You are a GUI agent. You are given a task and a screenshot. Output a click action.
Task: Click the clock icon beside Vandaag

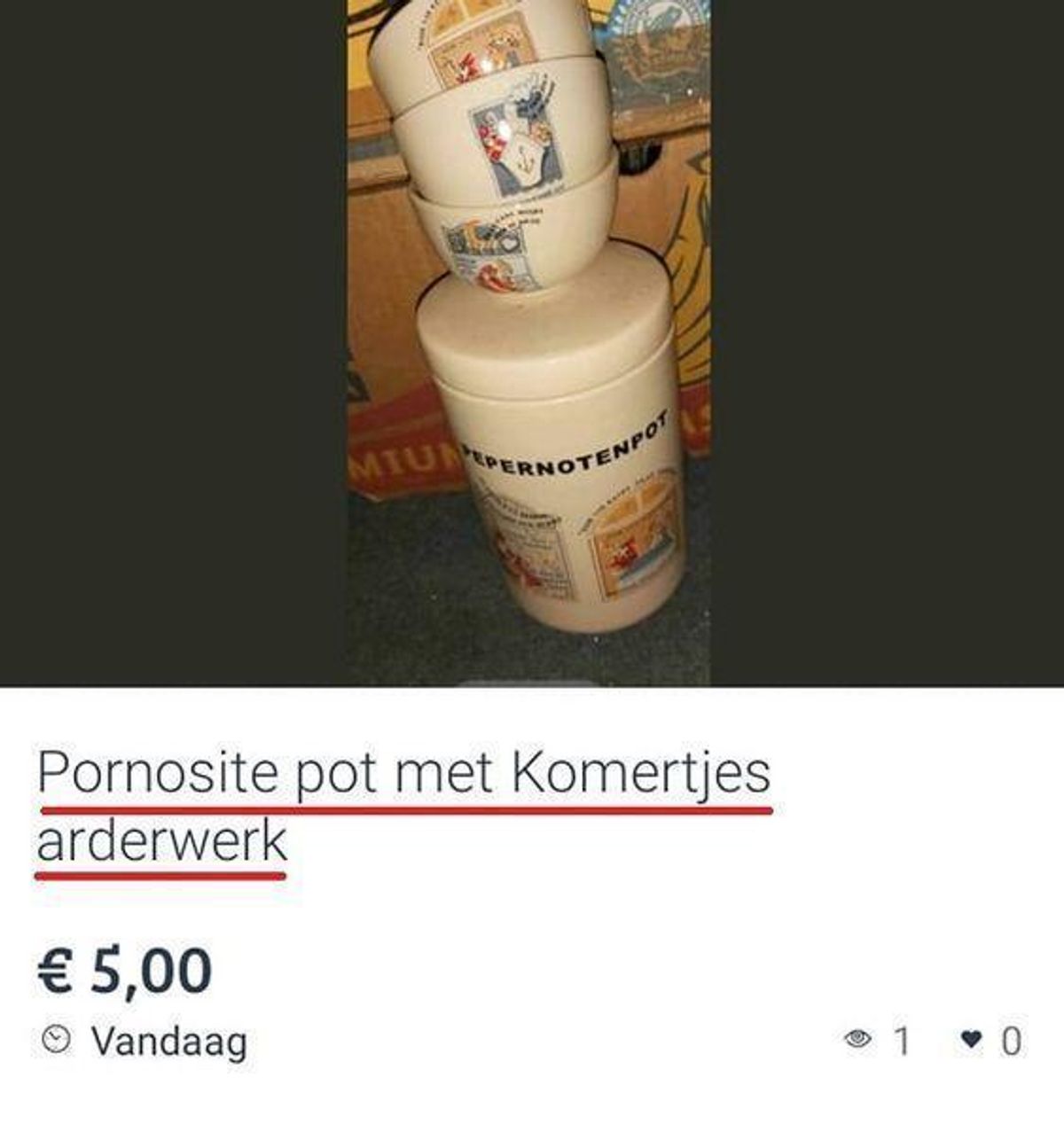[57, 1039]
